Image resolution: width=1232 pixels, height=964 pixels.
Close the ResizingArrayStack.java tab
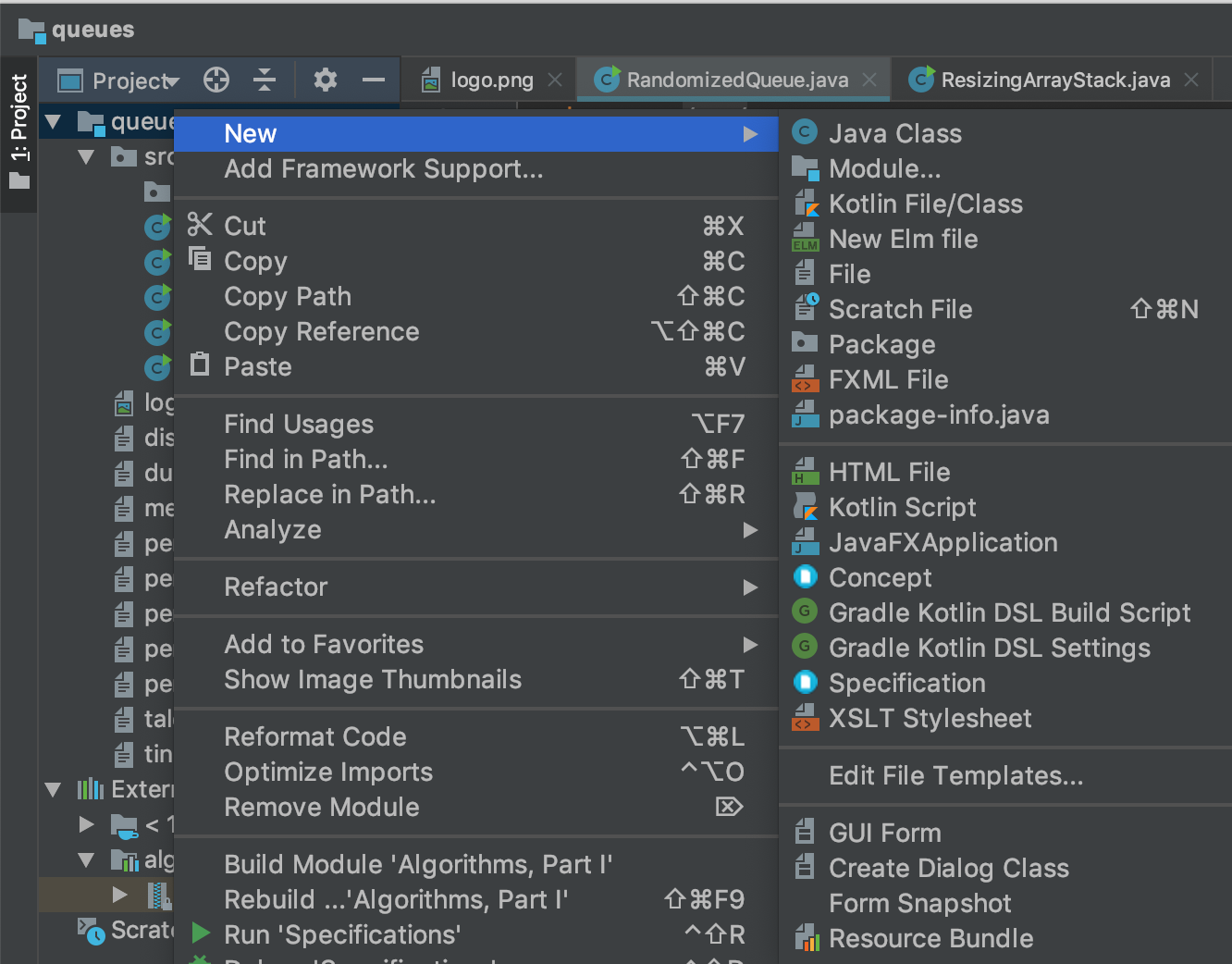(x=1191, y=80)
